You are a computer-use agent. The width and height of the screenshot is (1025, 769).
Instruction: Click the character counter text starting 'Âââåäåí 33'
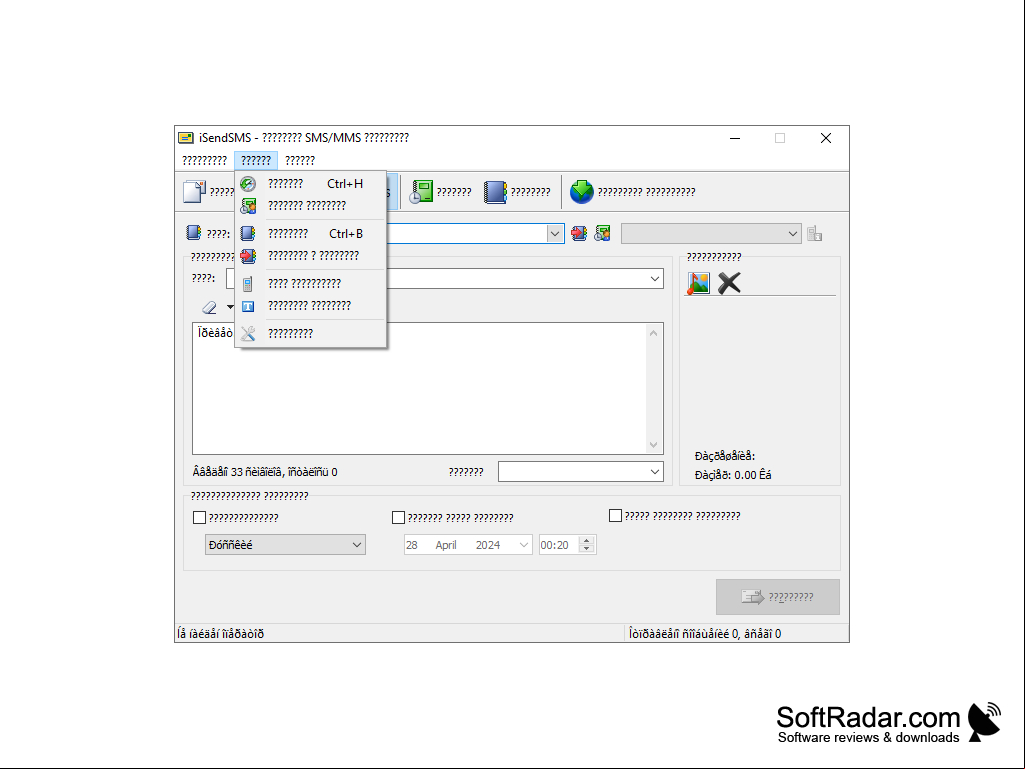click(x=265, y=471)
